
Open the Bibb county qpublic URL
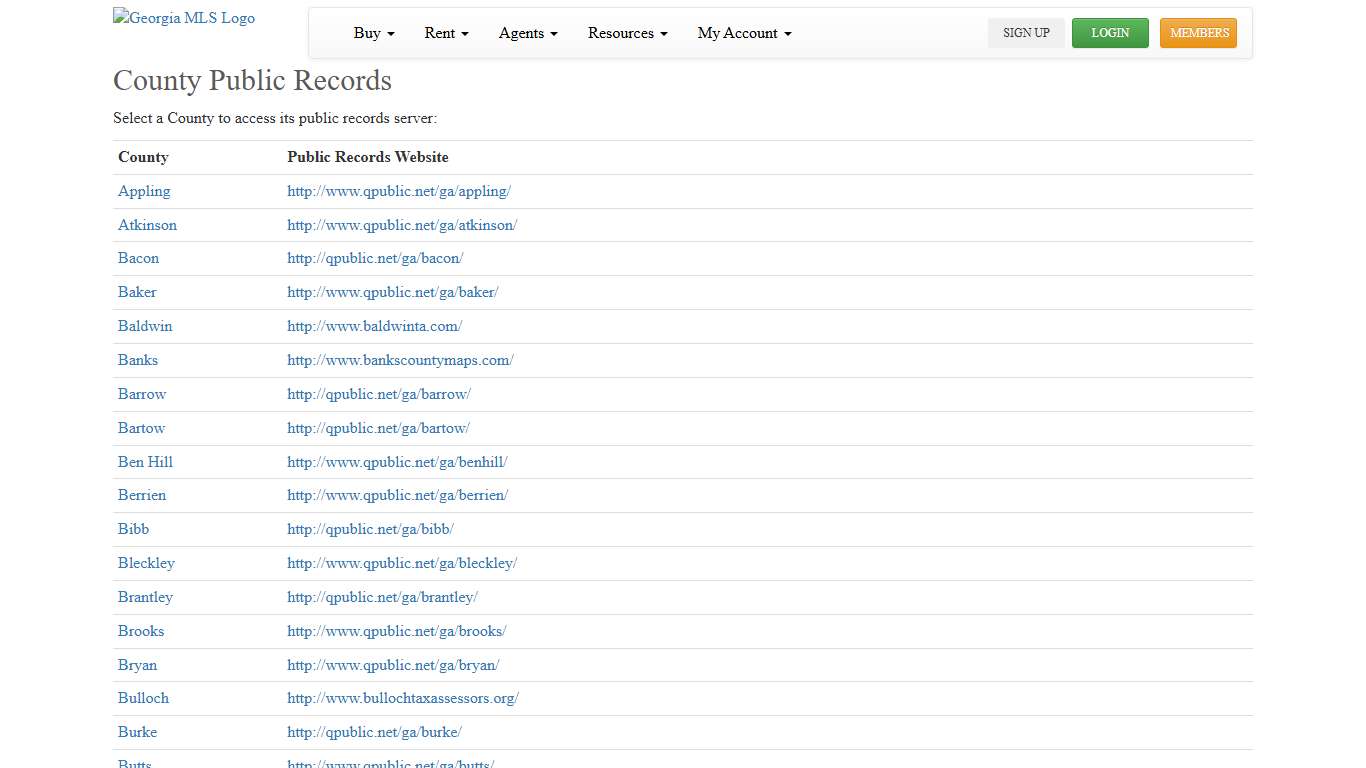point(370,529)
